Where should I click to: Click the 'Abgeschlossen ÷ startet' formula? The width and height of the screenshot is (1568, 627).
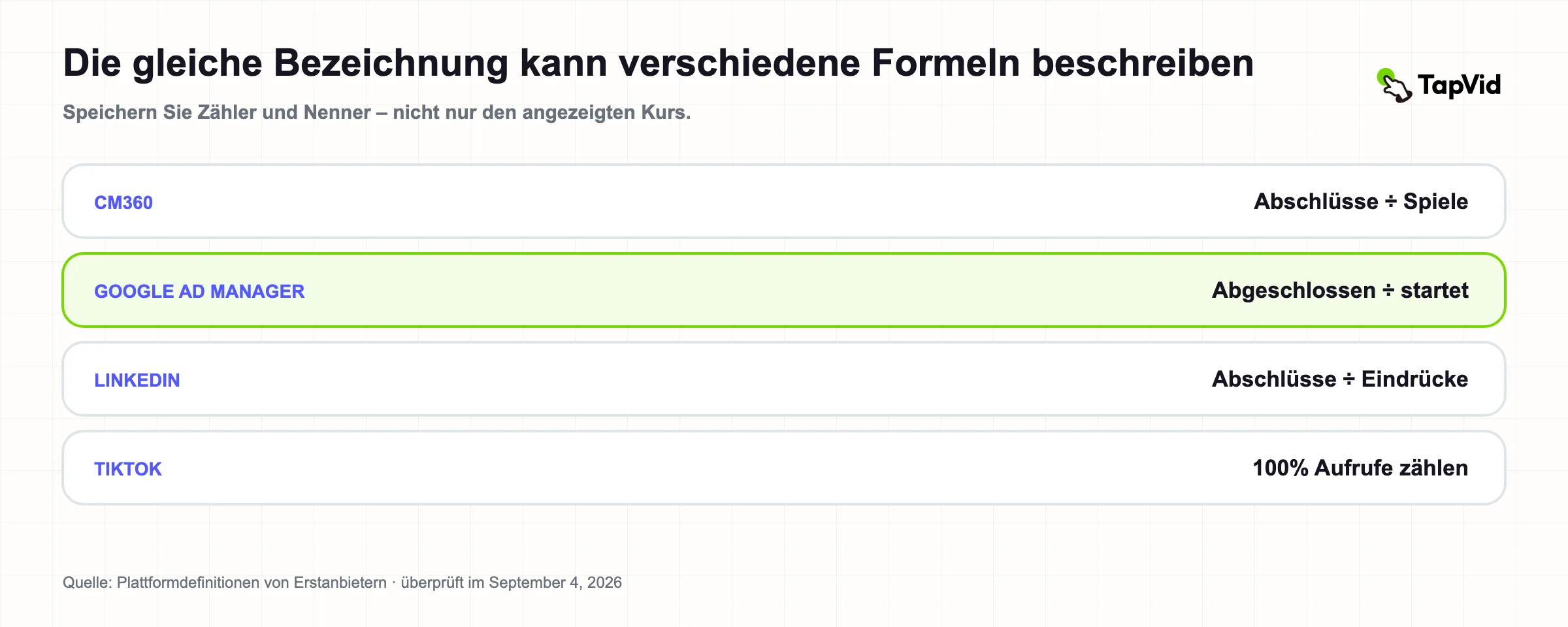[x=1340, y=291]
